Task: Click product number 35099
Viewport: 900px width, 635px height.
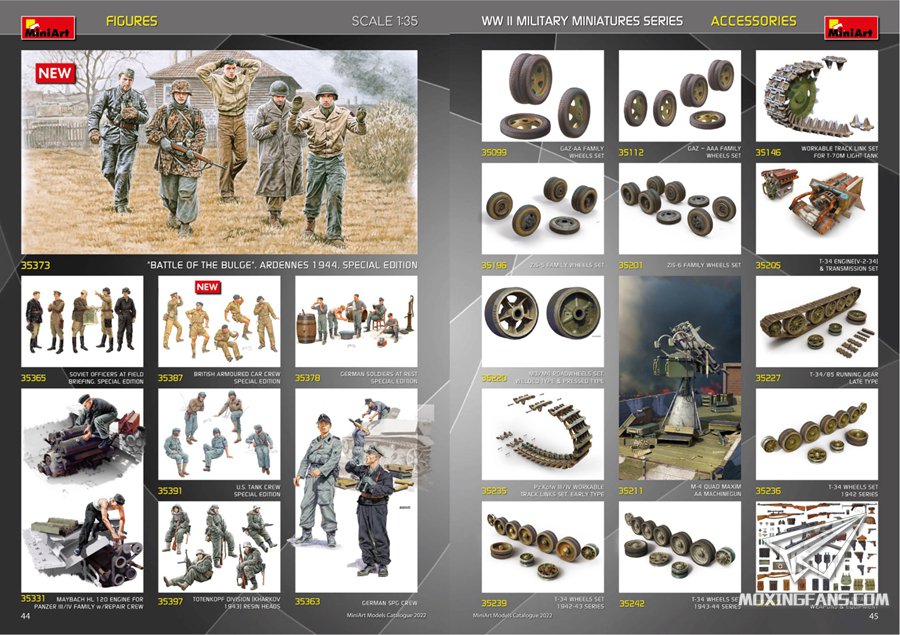Action: click(x=494, y=152)
